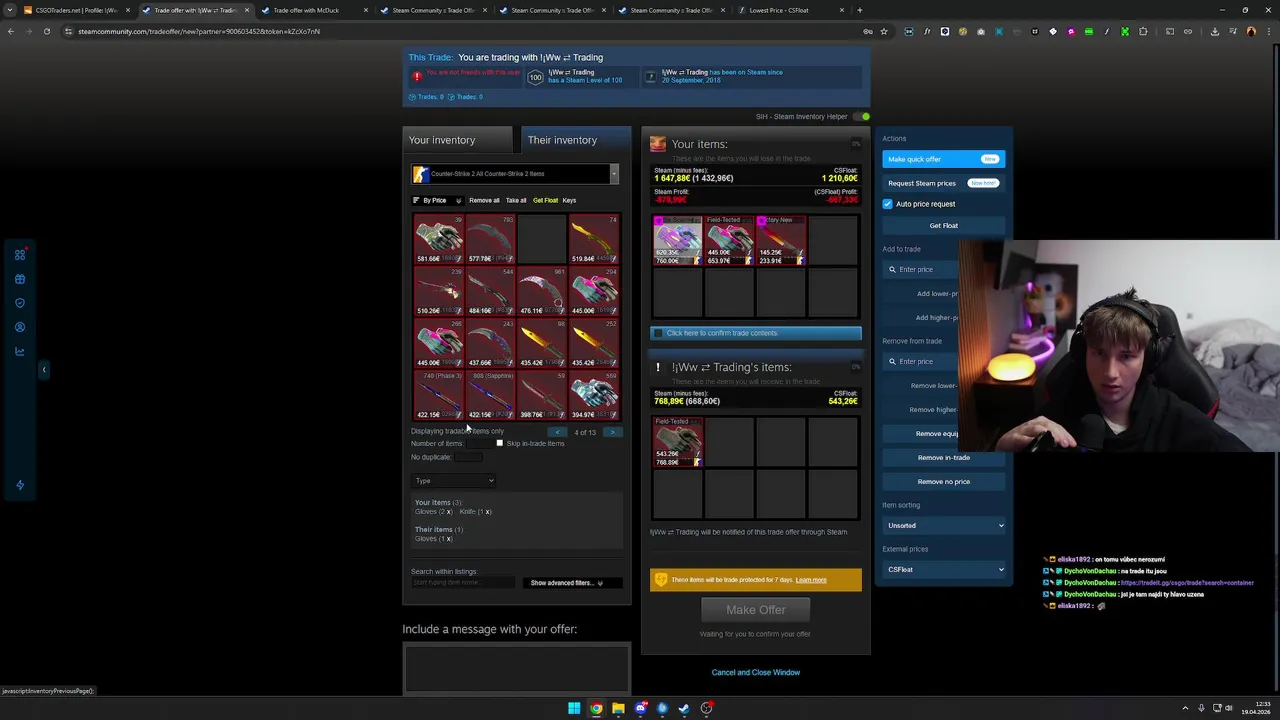Open the Unsorted item sorting dropdown
Screen dimensions: 1280x720
[944, 525]
